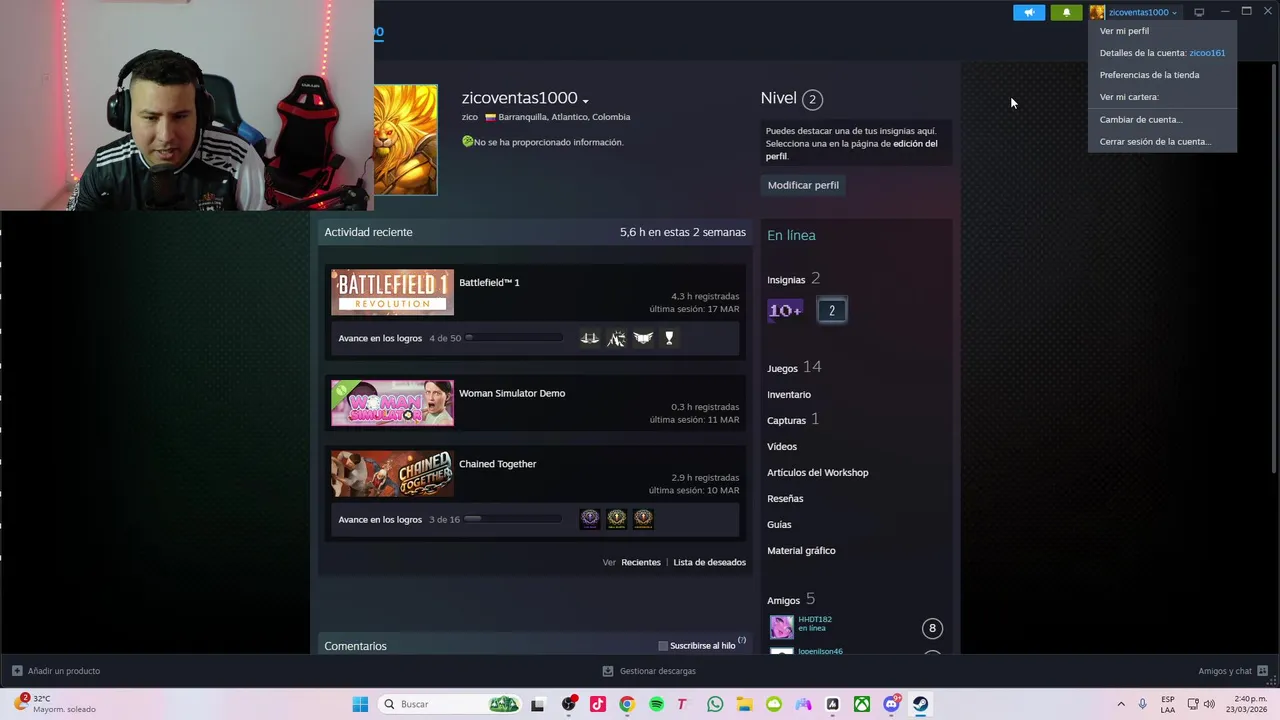Open Discord from the taskbar
Viewport: 1280px width, 720px height.
[891, 704]
